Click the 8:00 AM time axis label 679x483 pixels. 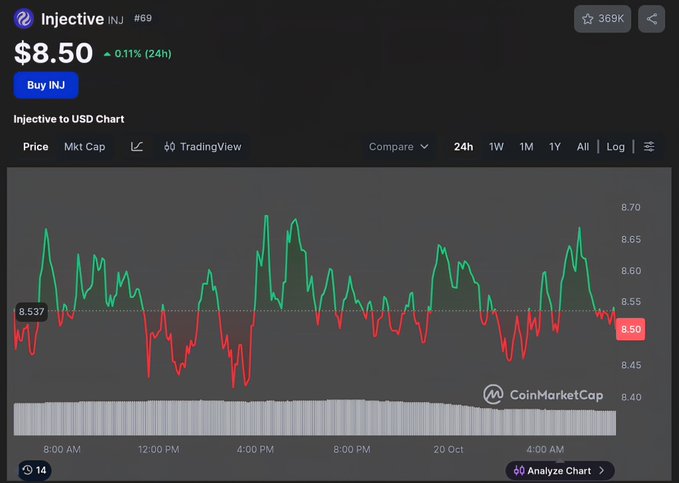(61, 450)
